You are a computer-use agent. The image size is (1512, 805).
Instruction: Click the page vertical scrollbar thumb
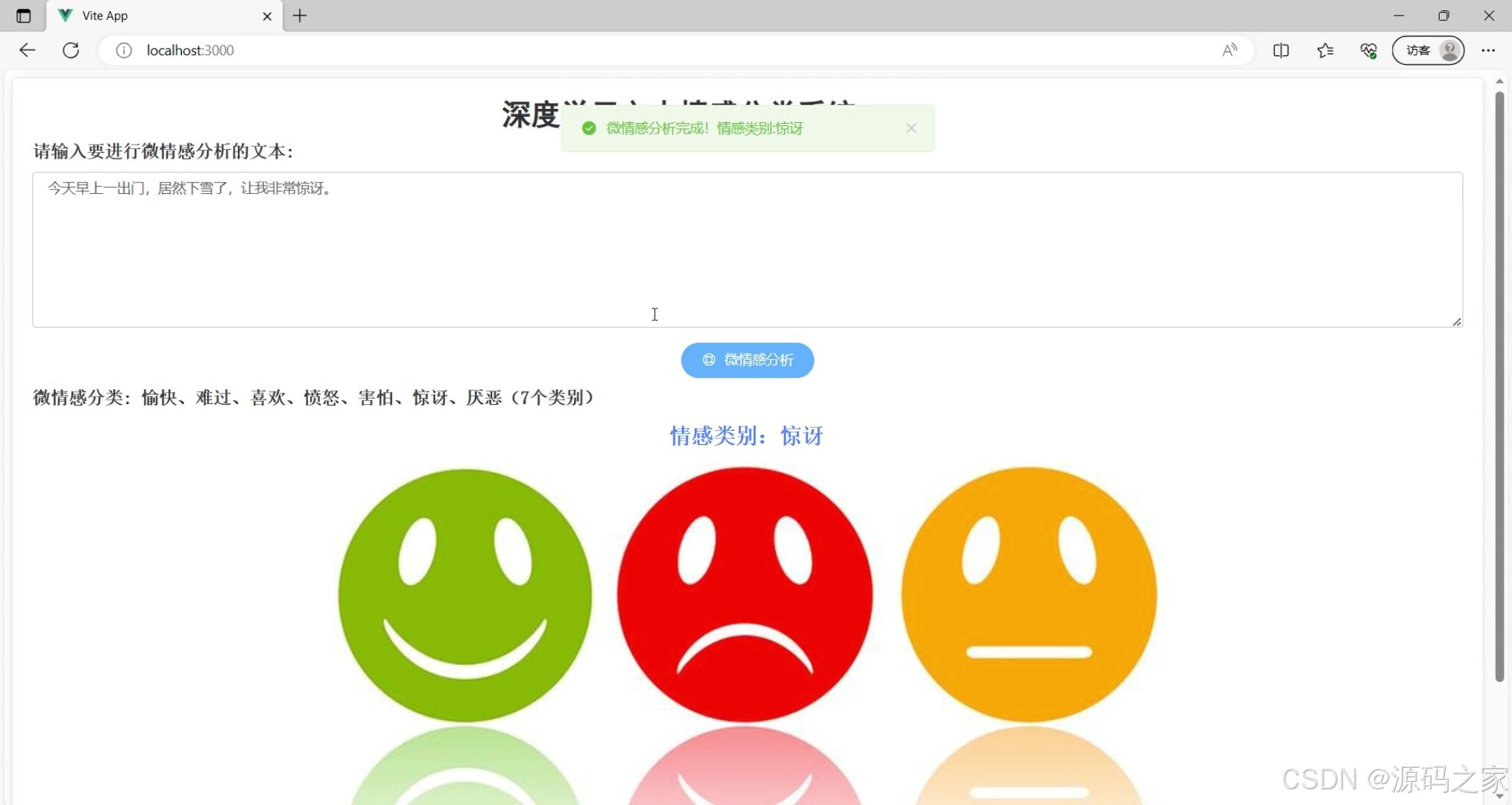click(1499, 386)
